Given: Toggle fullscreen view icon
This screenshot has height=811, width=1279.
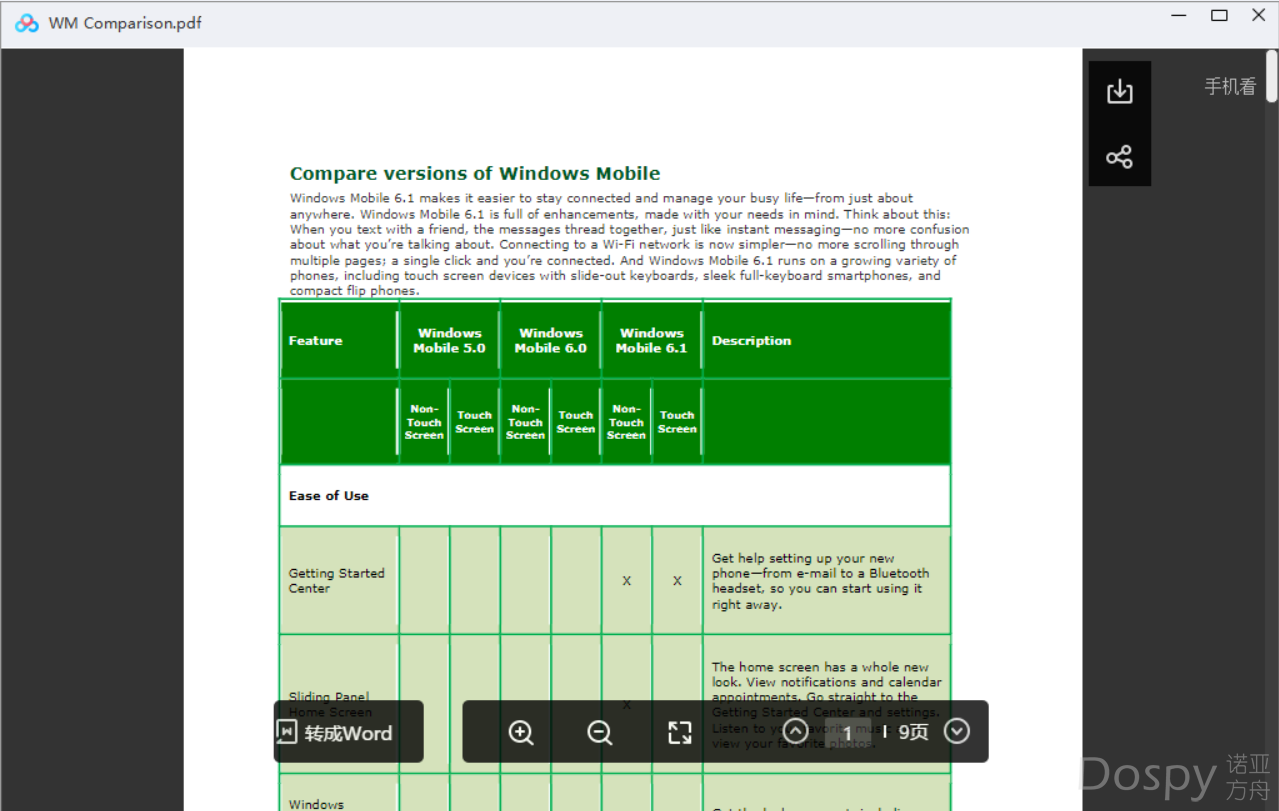Looking at the screenshot, I should tap(680, 732).
